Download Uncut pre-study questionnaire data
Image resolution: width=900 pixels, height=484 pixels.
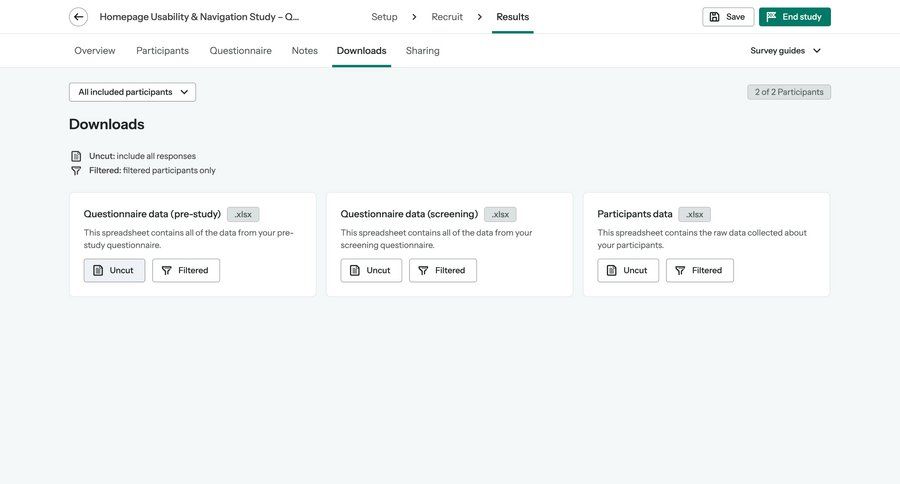click(x=114, y=270)
